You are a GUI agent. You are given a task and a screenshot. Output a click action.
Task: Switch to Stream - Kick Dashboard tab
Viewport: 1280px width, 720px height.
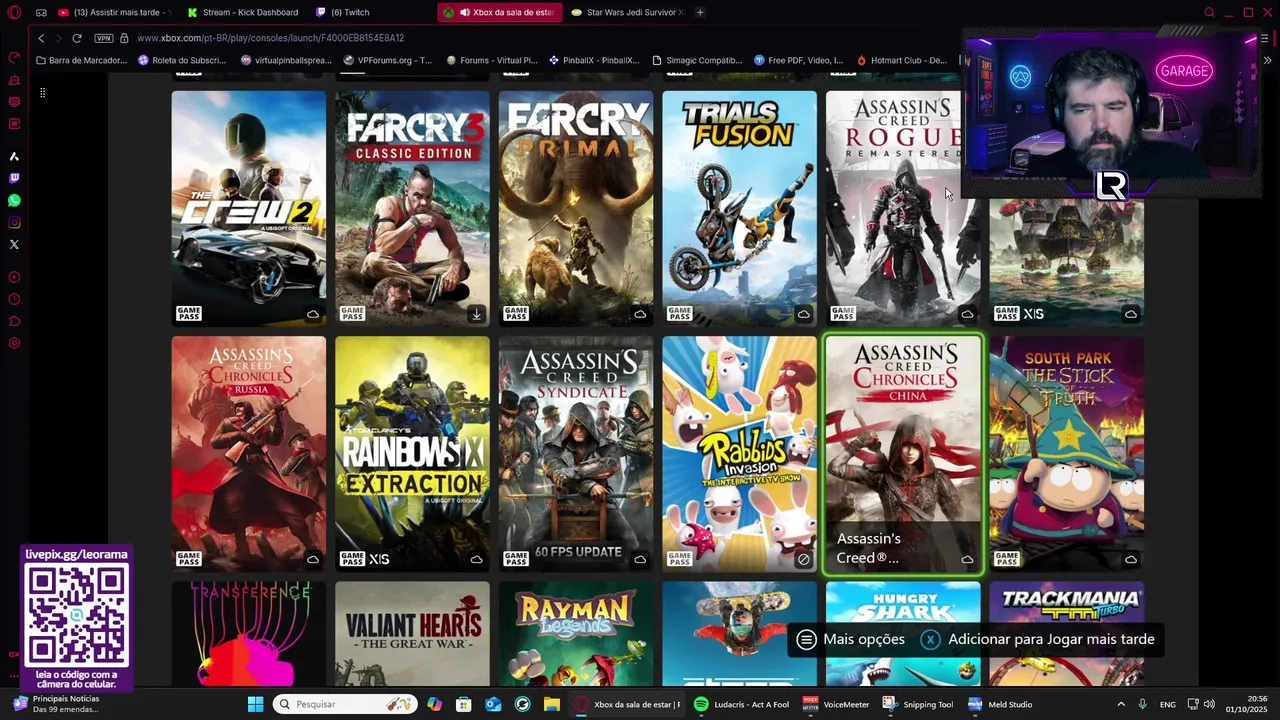point(243,12)
